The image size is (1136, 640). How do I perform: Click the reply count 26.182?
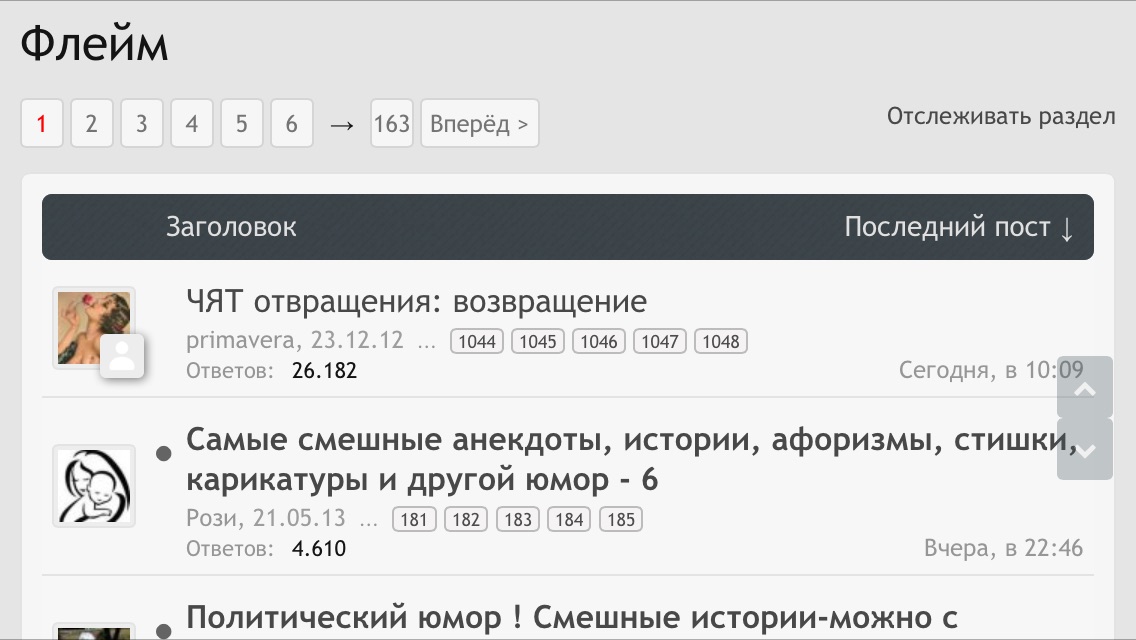(324, 370)
